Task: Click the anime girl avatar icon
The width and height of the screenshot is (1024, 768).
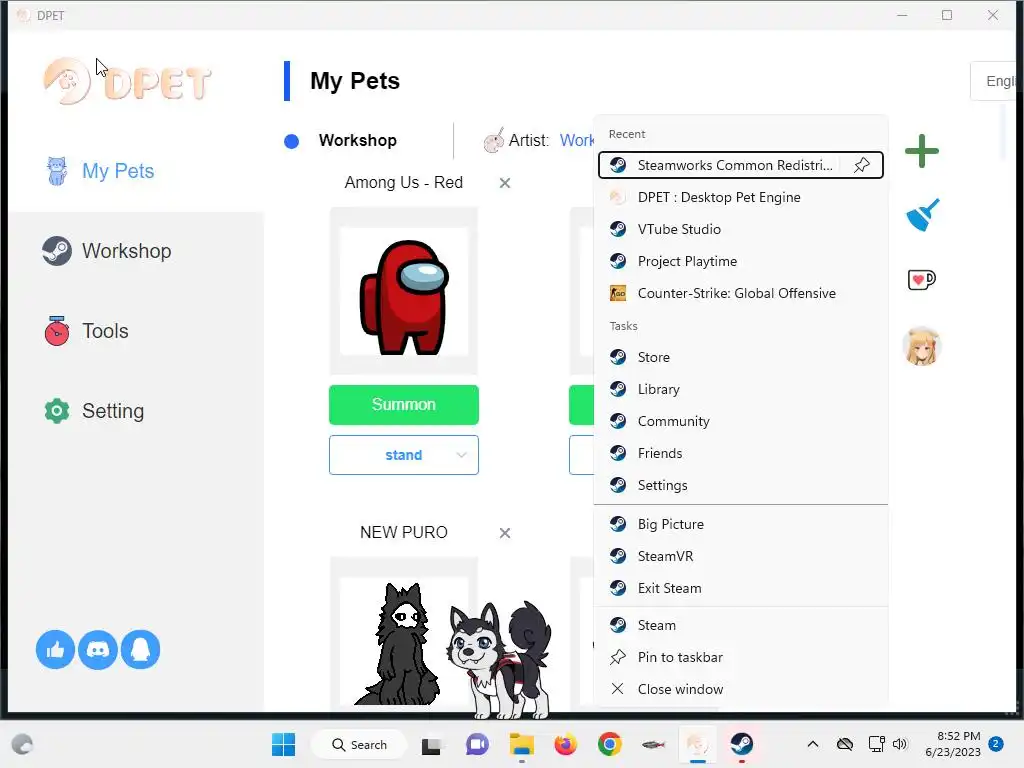Action: 921,345
